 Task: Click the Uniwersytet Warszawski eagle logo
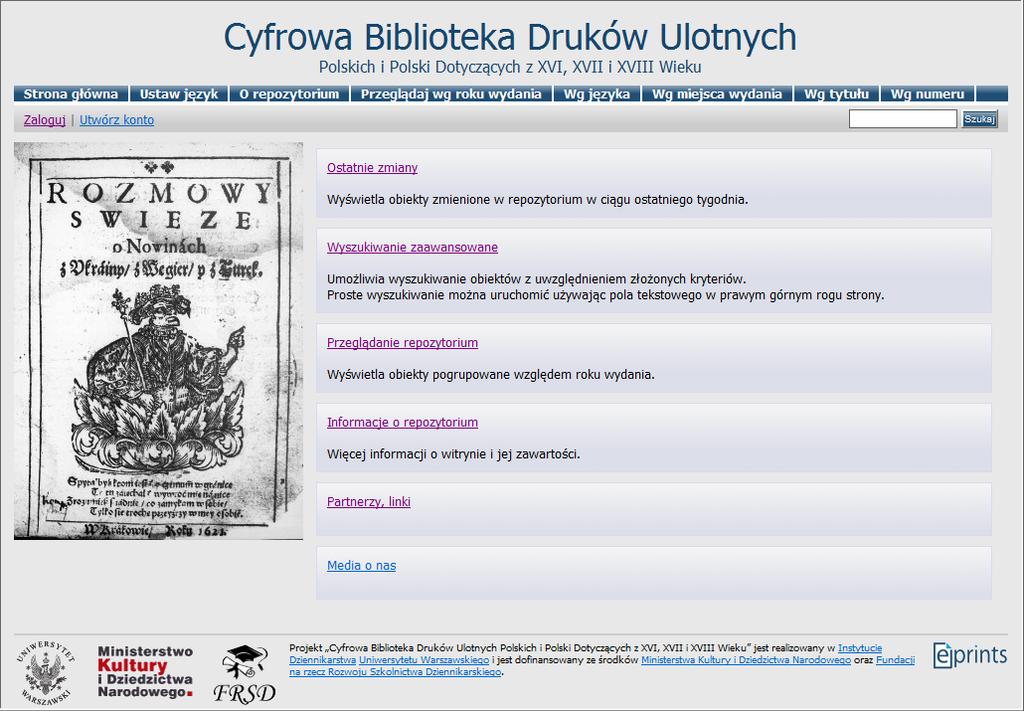pos(45,673)
